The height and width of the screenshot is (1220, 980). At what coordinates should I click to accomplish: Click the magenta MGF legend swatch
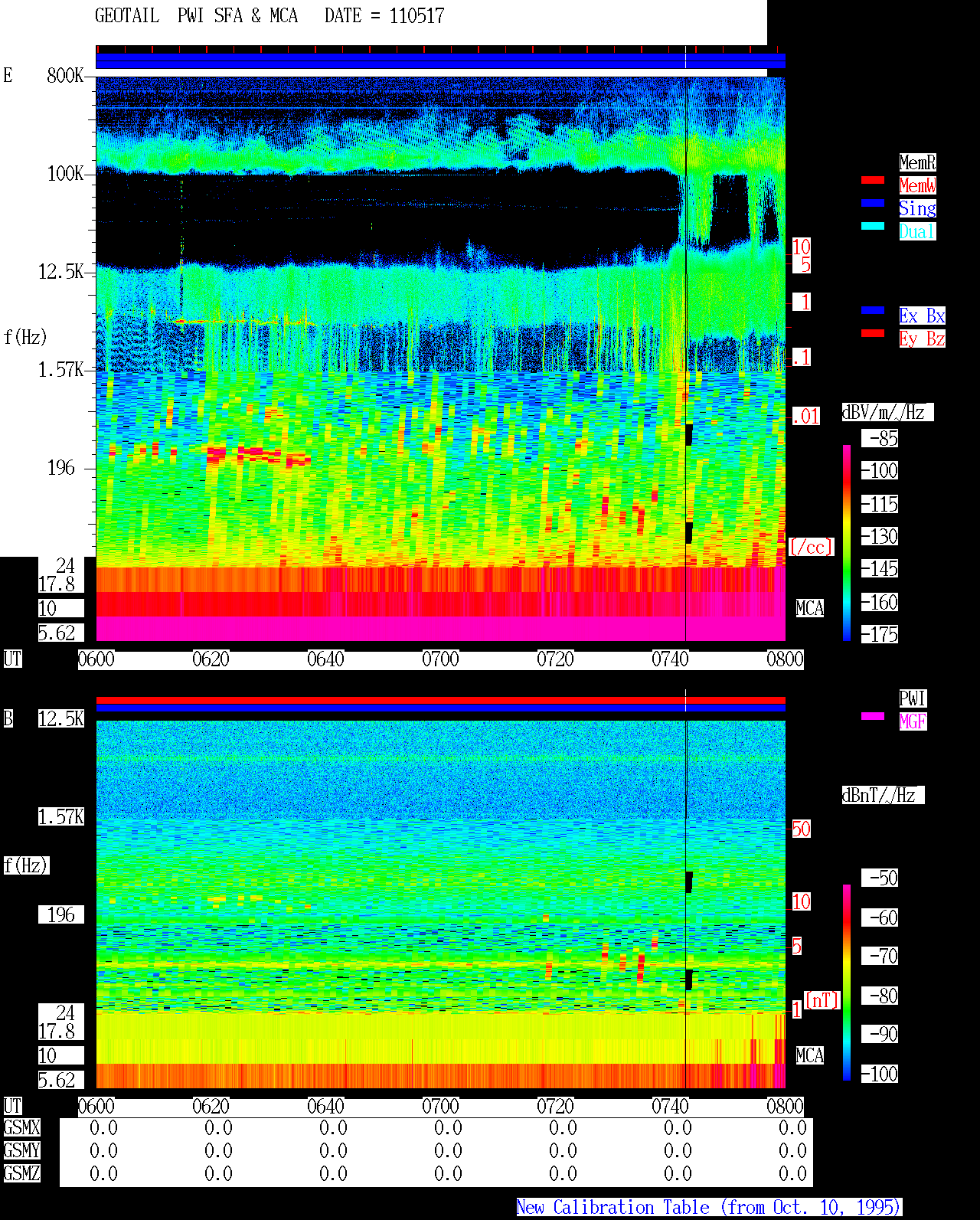873,716
